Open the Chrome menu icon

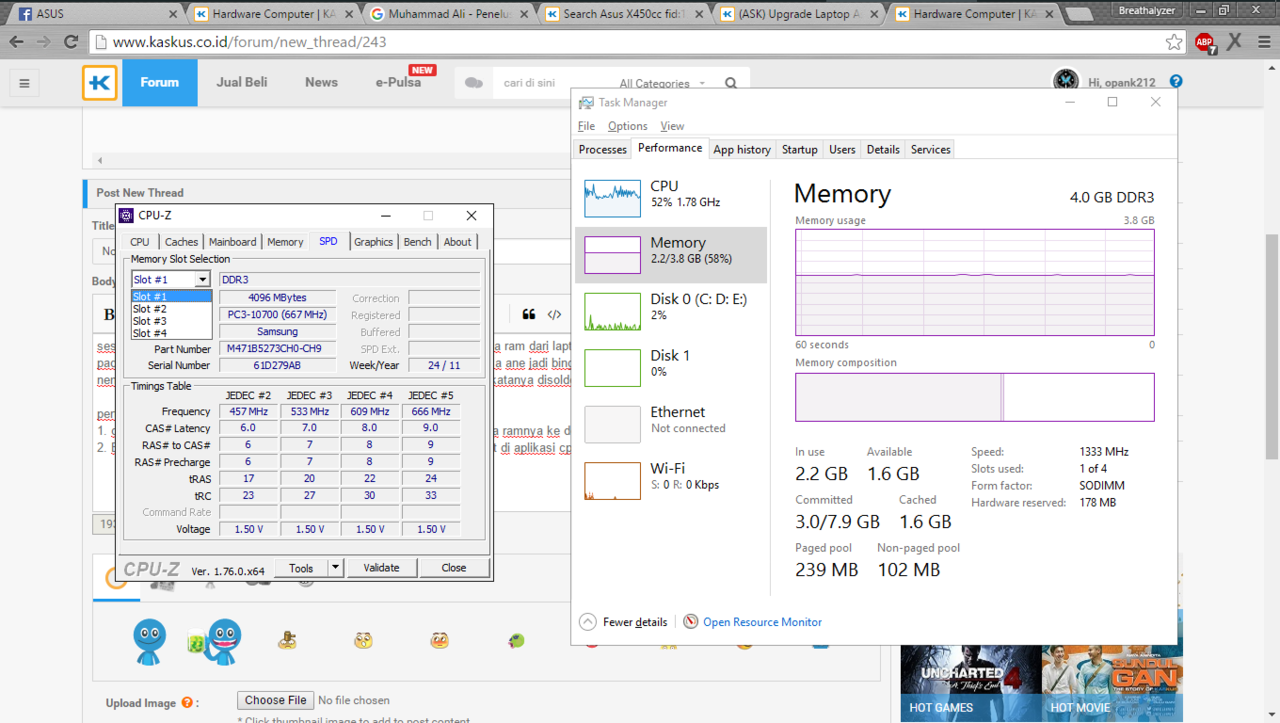(1262, 42)
